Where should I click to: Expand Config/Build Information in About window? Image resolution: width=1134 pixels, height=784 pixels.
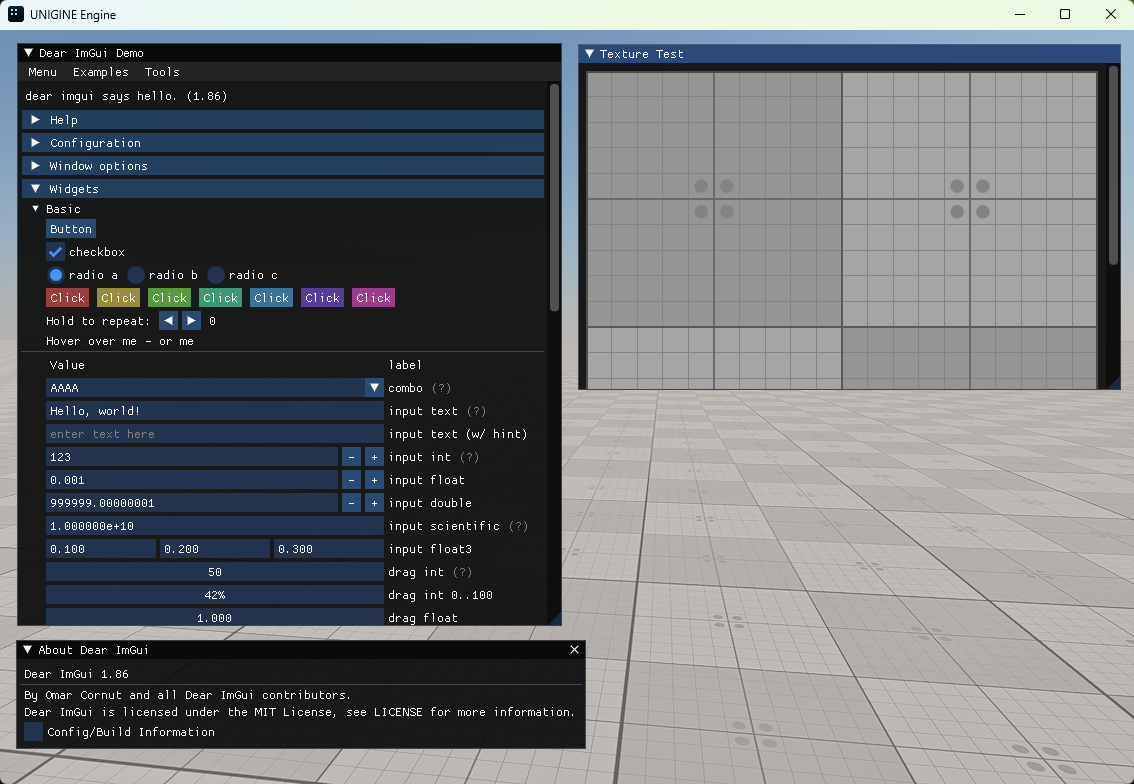(33, 731)
